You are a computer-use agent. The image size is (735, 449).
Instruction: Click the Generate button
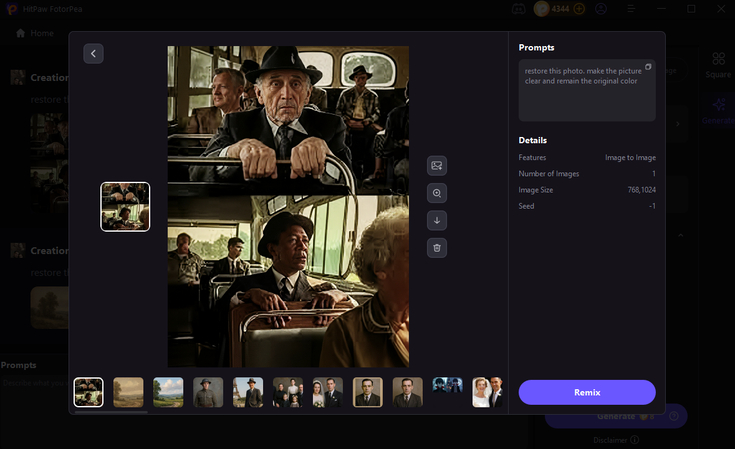615,416
